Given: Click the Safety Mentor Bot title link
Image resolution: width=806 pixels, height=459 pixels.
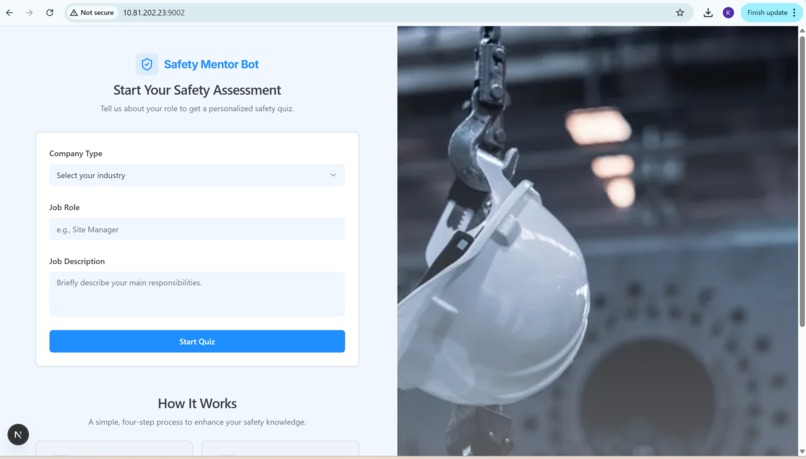Looking at the screenshot, I should (x=211, y=64).
